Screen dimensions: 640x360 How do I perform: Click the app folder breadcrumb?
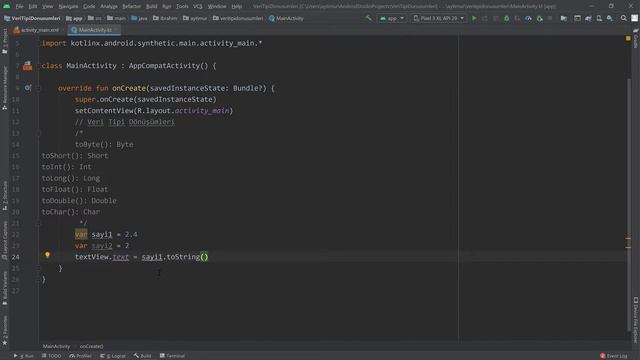coord(75,18)
